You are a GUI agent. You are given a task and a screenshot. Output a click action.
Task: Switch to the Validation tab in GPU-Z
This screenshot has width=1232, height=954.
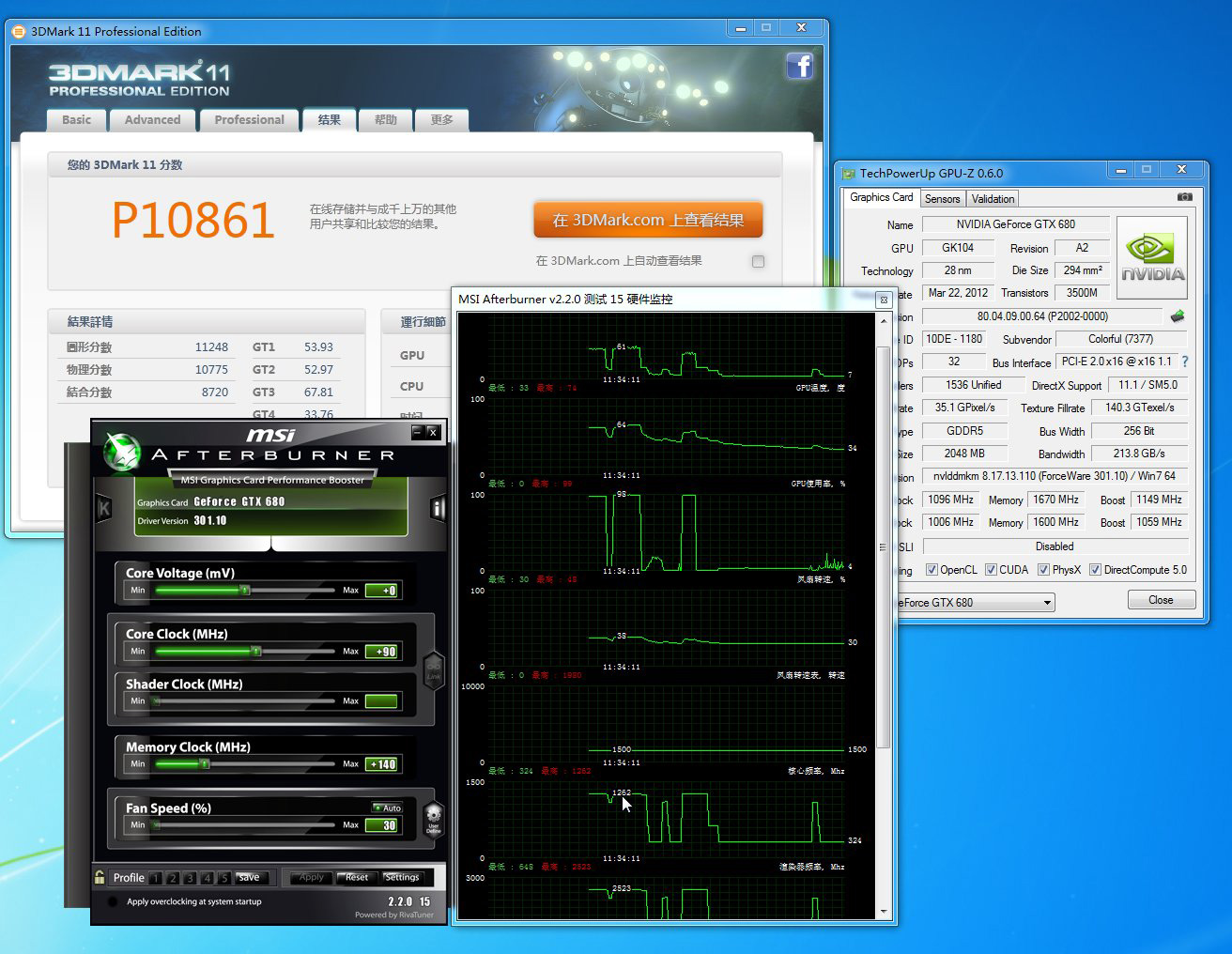(993, 199)
